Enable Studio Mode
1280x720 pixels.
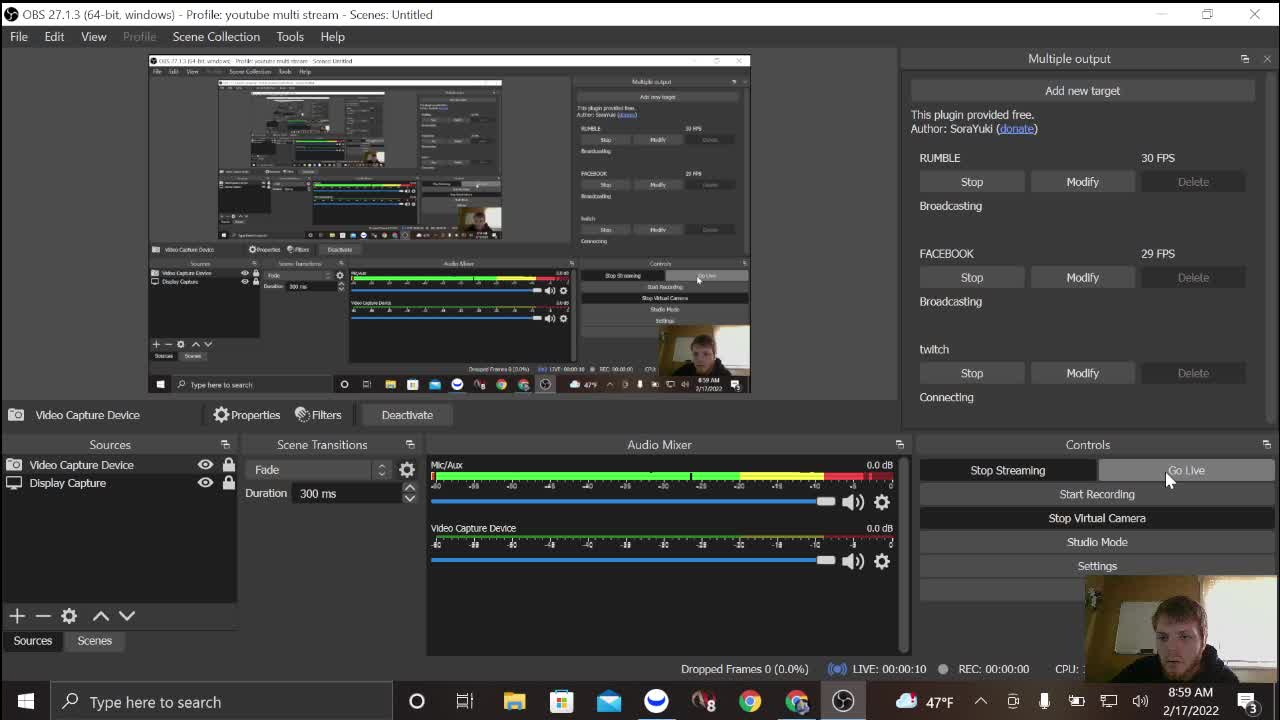click(1097, 542)
